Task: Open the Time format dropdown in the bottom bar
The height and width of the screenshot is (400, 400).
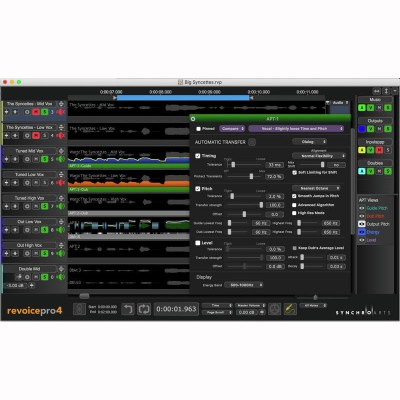Action: [x=217, y=305]
